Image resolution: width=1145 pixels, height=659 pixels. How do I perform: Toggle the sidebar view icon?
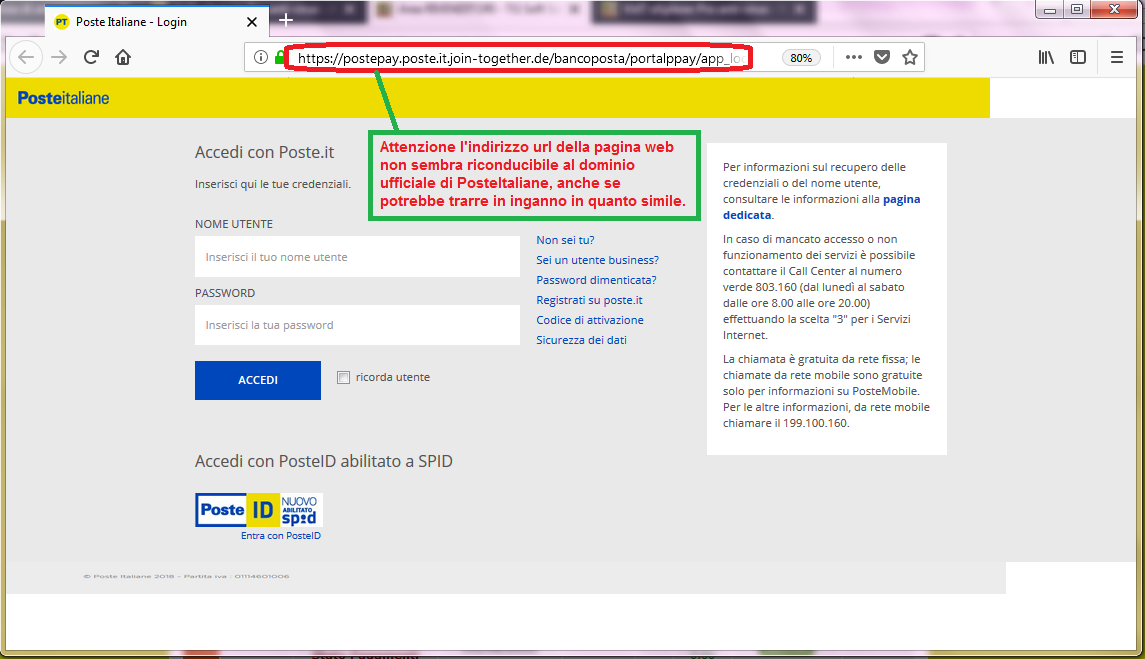(1078, 57)
